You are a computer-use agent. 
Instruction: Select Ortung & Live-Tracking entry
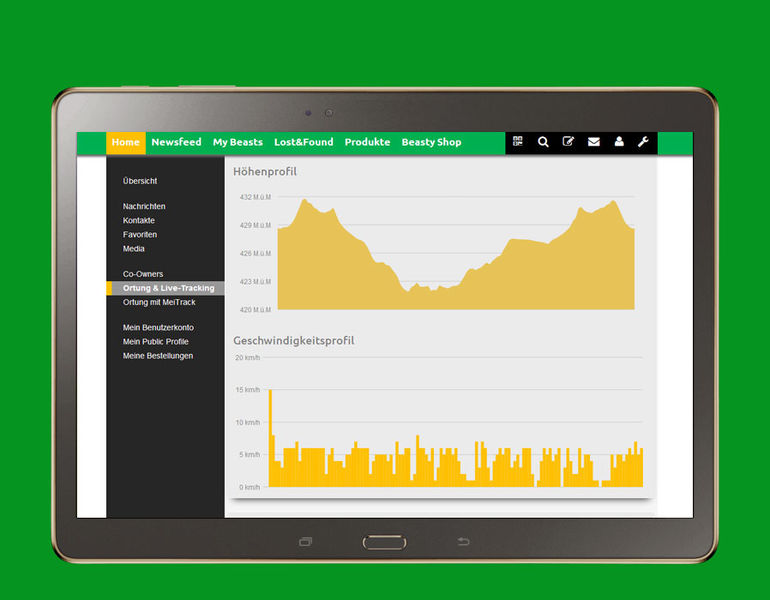coord(165,288)
